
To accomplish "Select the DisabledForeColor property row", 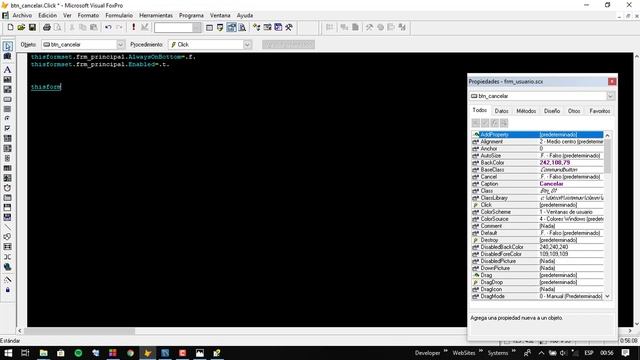I will point(538,254).
